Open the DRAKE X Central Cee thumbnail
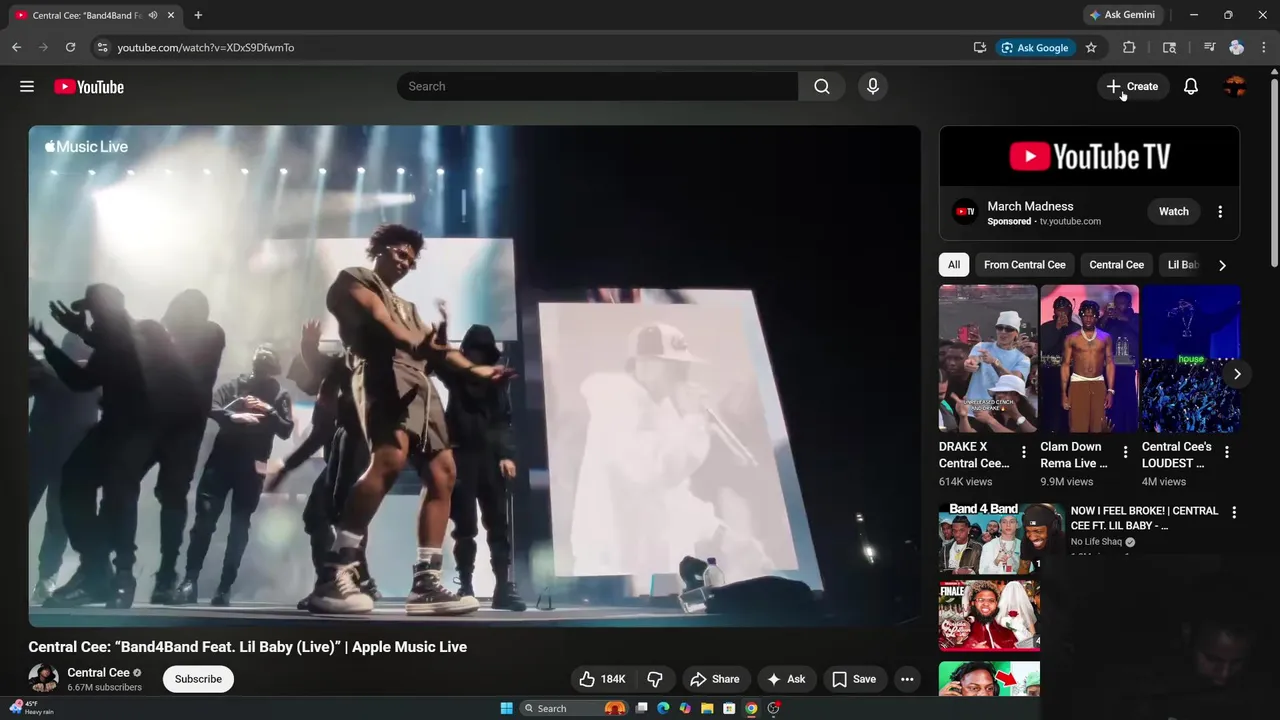 point(988,359)
